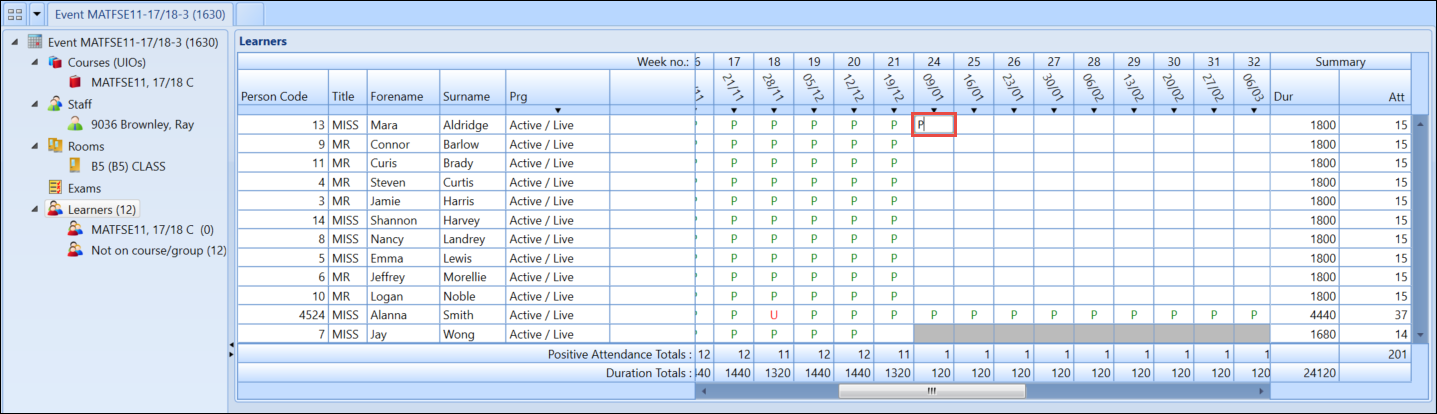Click the Learners (12) people icon
This screenshot has width=1437, height=414.
click(x=55, y=209)
